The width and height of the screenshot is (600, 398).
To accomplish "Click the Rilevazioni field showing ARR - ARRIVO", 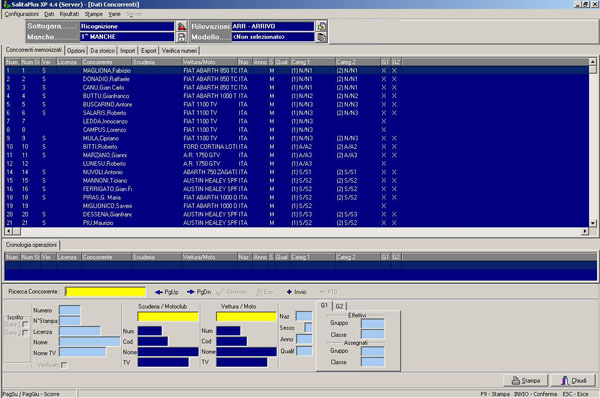I will click(273, 26).
